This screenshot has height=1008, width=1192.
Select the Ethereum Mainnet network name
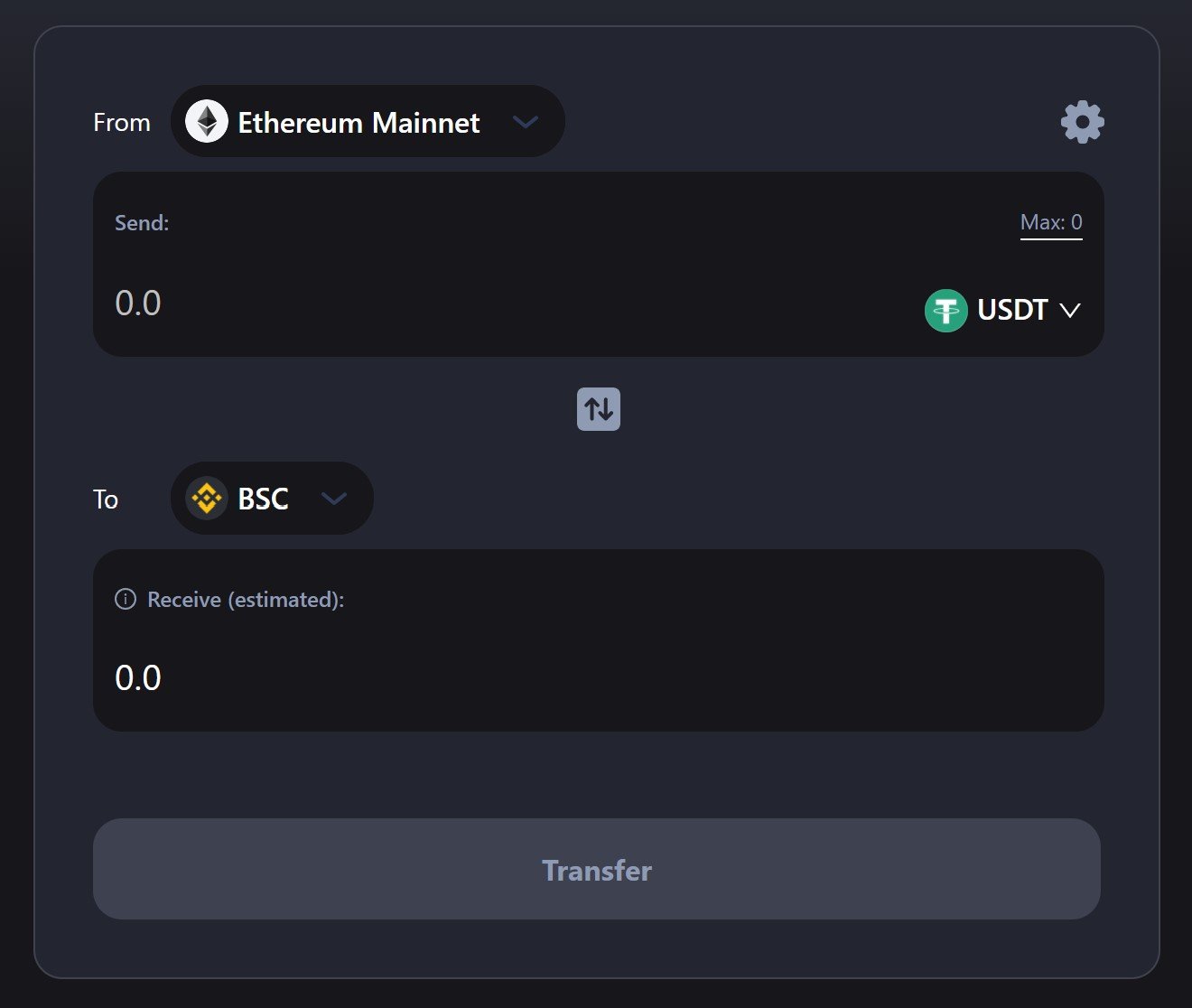(x=359, y=123)
